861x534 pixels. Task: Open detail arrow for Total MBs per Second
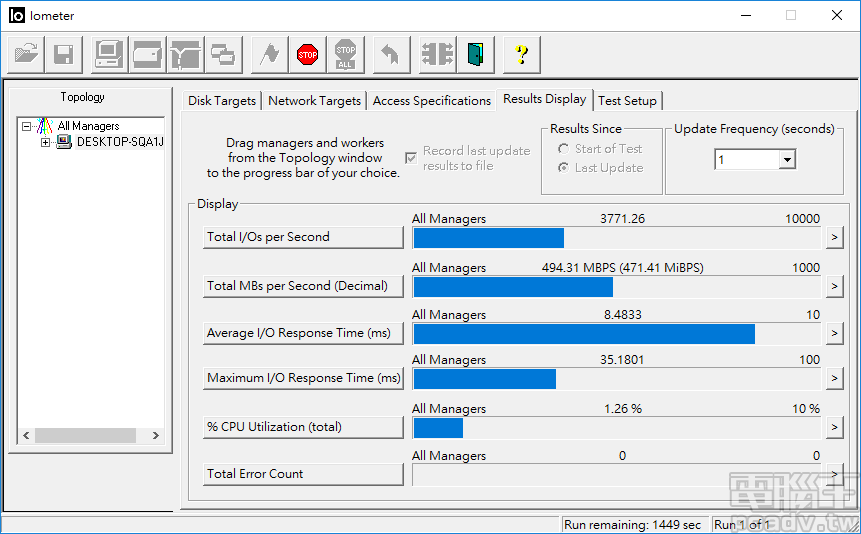(x=835, y=286)
